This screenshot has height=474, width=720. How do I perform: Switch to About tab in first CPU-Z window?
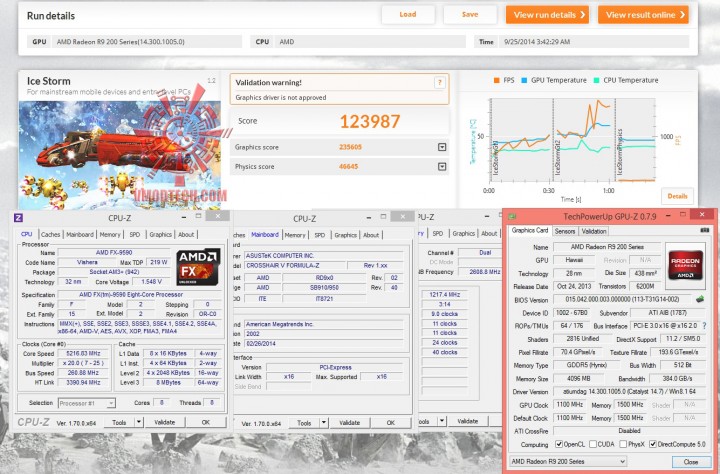point(186,234)
